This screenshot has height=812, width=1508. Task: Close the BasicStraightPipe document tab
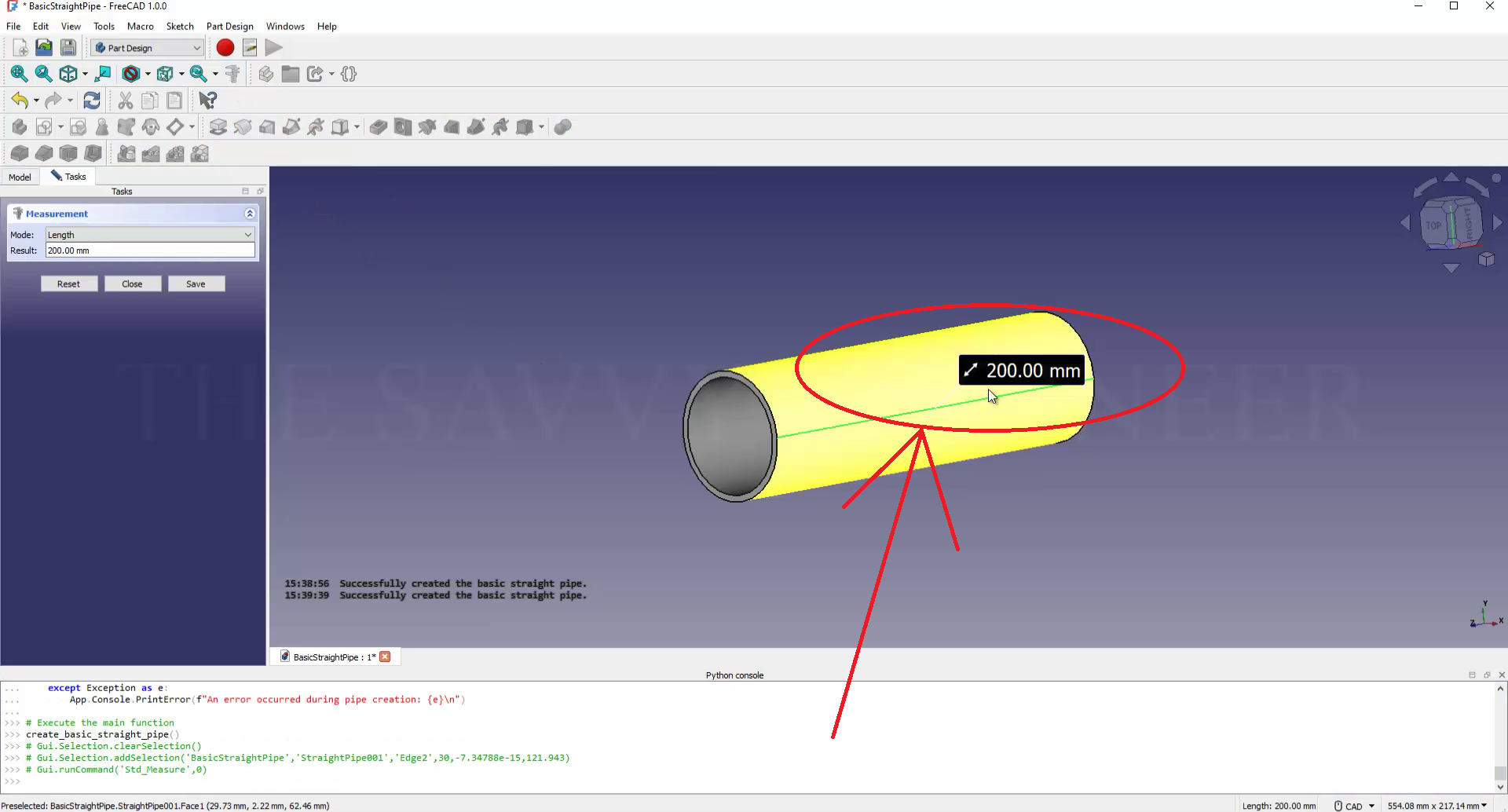(385, 657)
